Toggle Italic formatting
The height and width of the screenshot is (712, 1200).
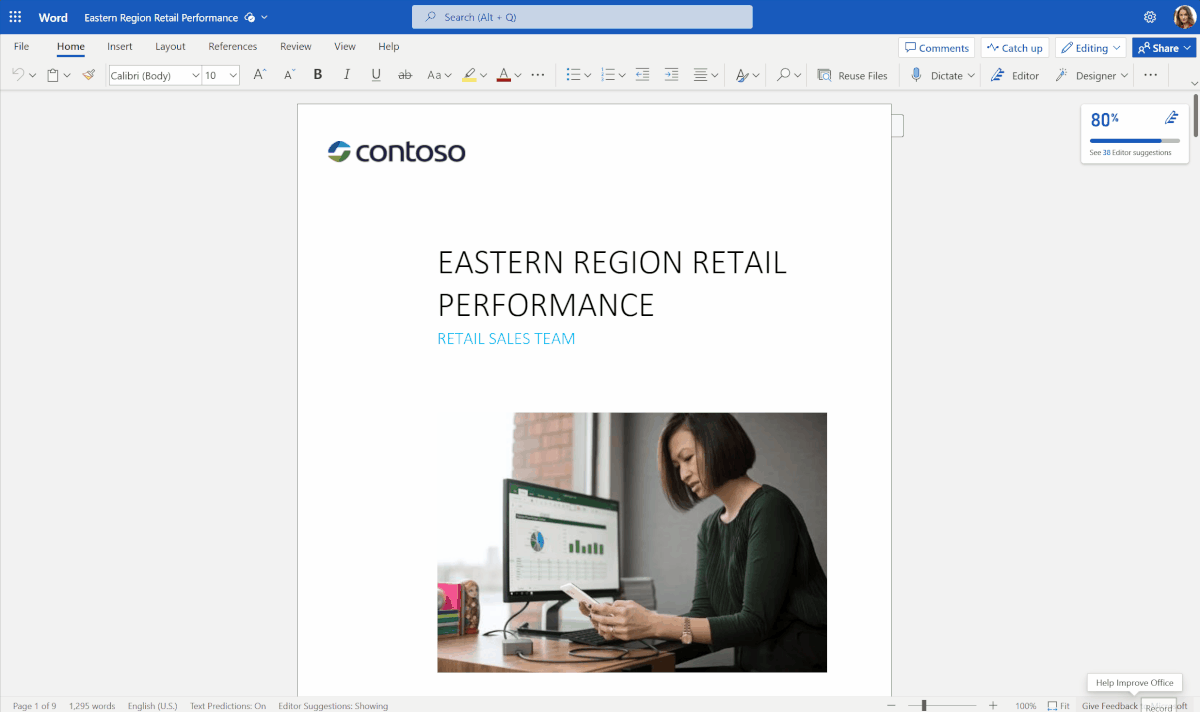tap(347, 75)
